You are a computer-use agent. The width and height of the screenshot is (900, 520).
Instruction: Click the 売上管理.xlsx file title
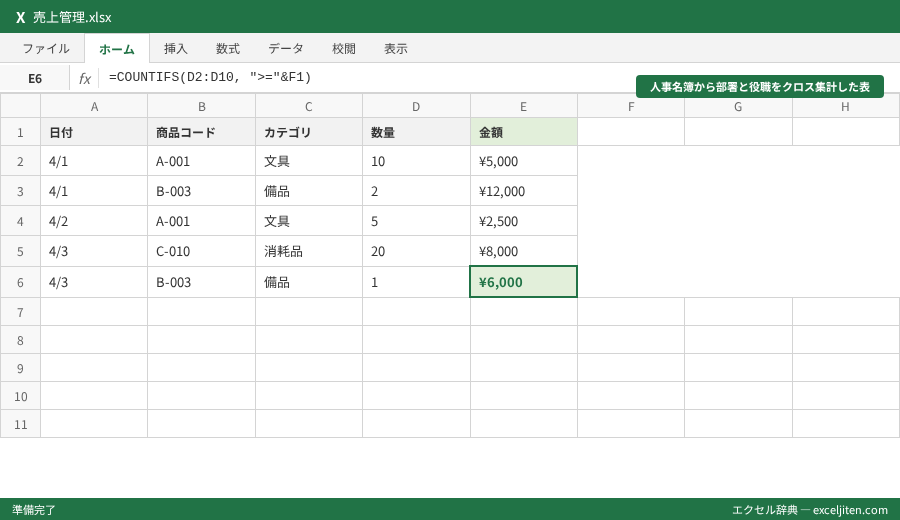72,17
